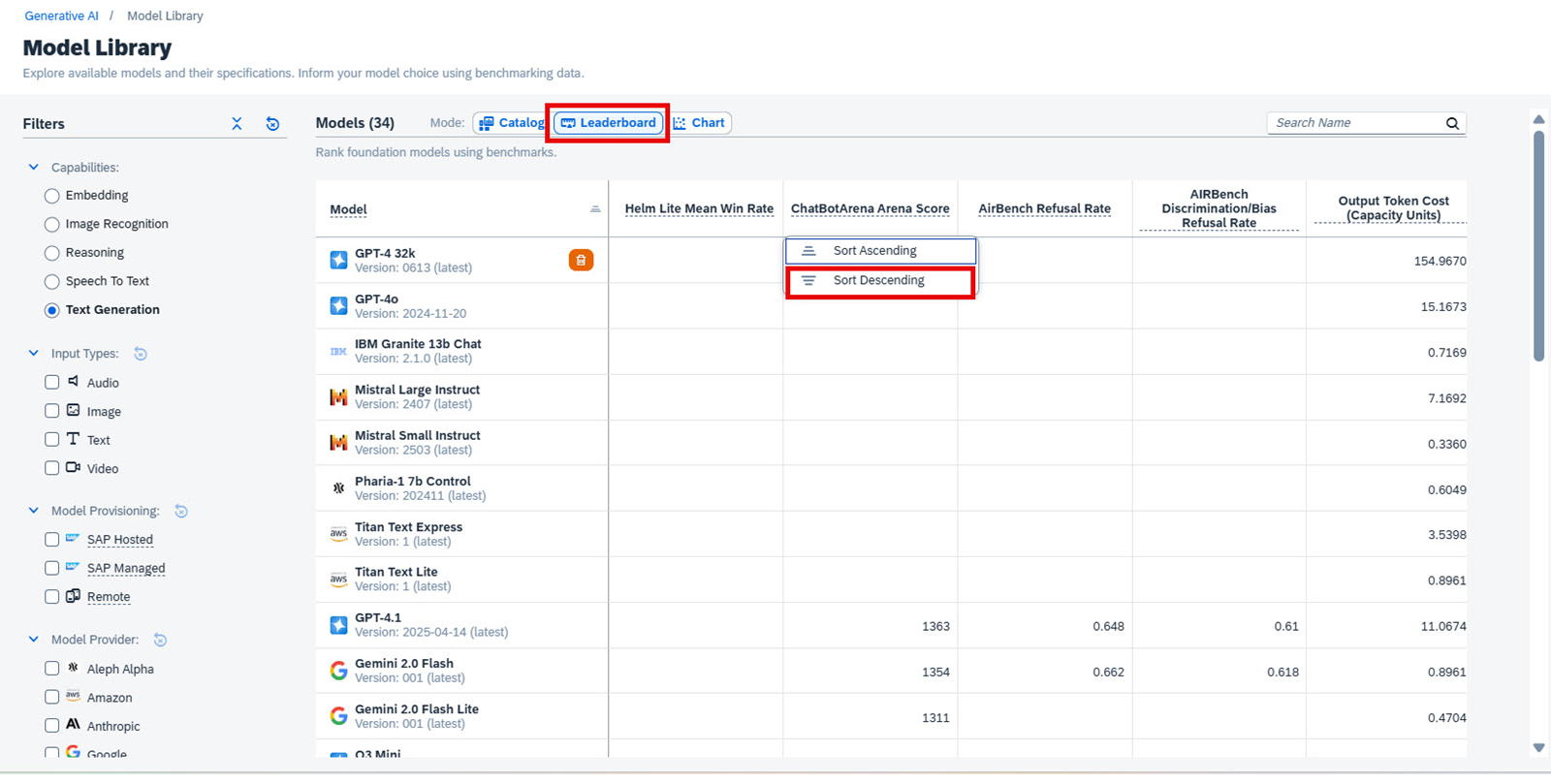Click the GPT-4o model logo
Screen dimensions: 1551x784
click(338, 306)
